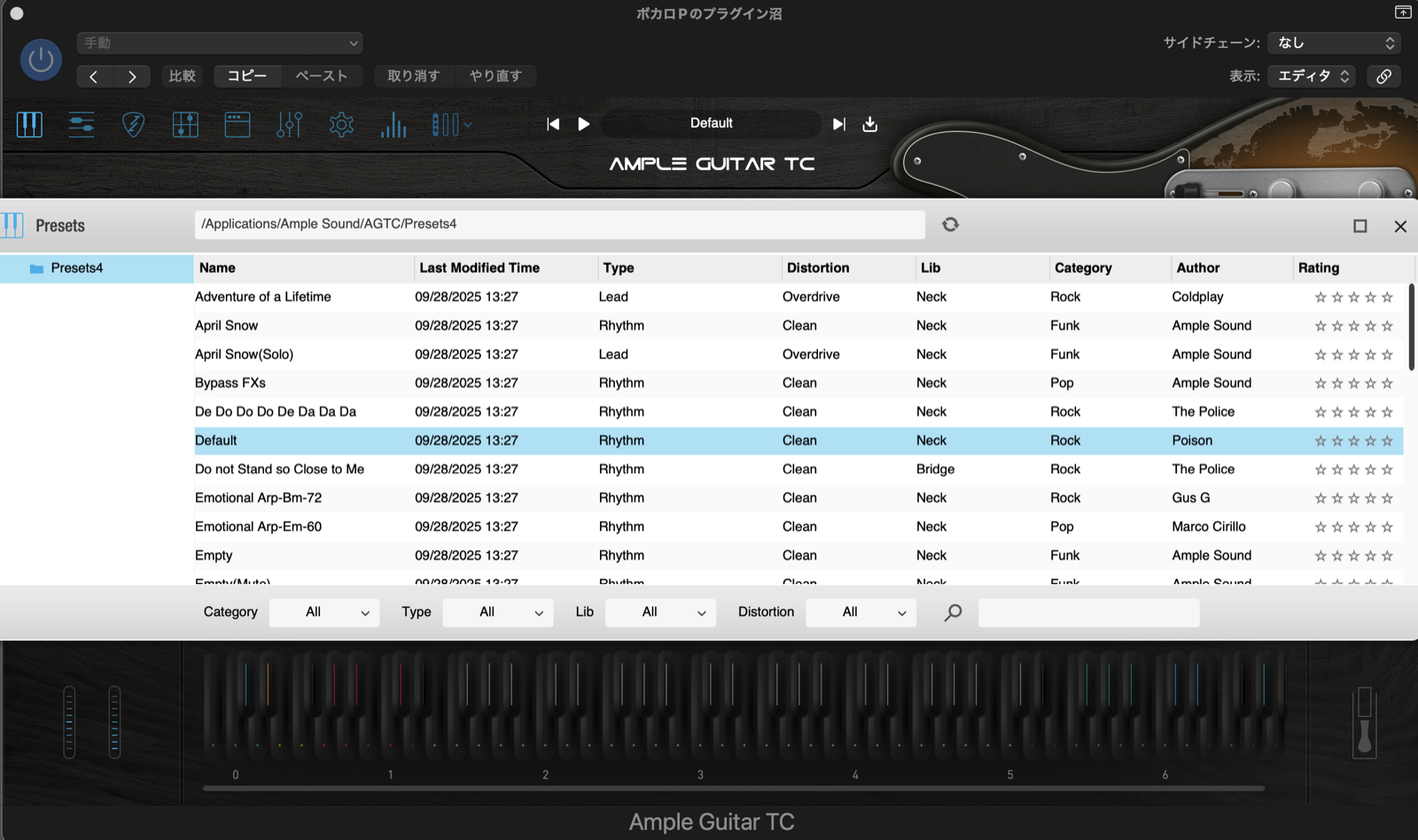
Task: Click the preset search text field
Action: click(x=1088, y=612)
